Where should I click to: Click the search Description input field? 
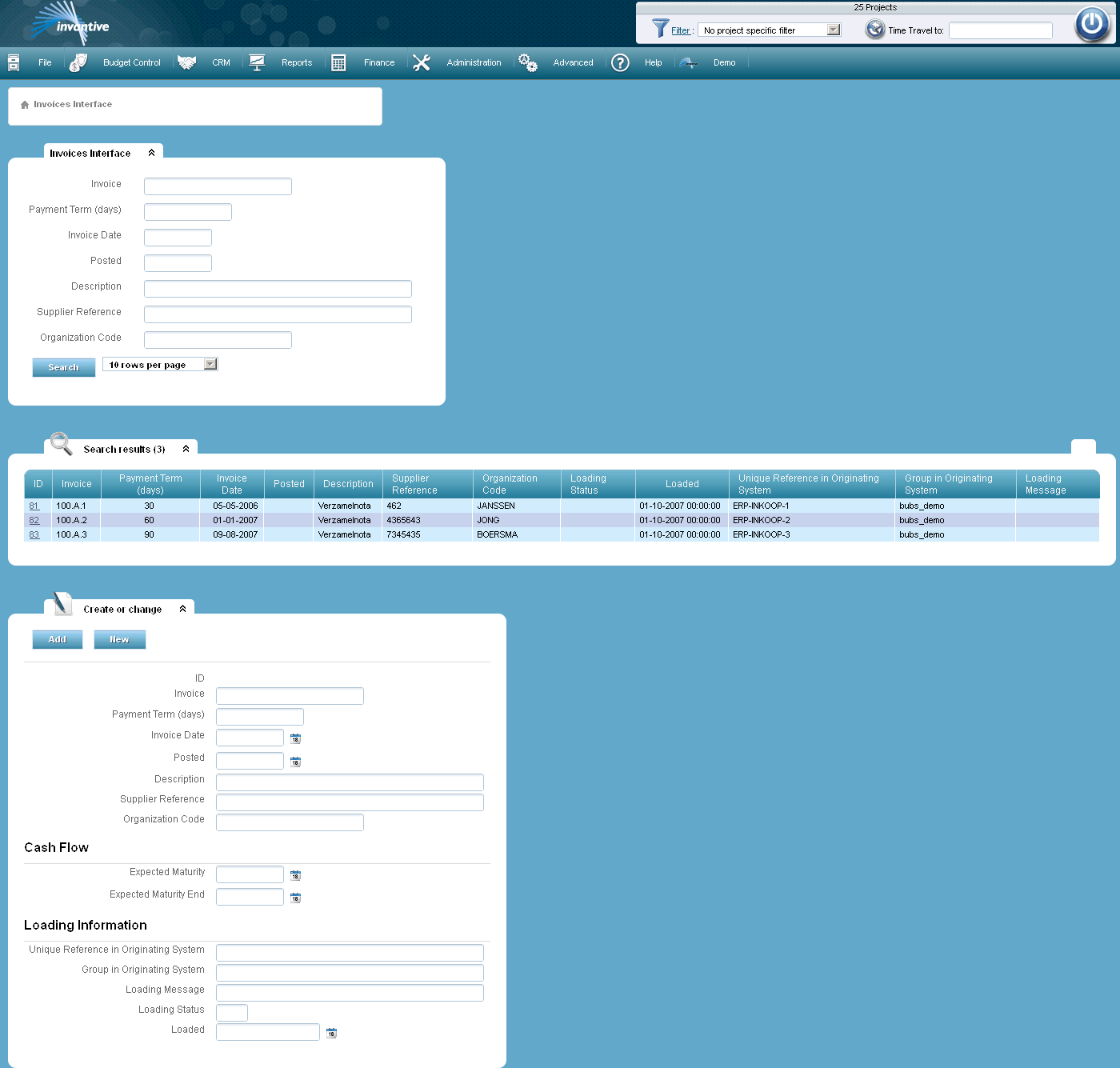[278, 289]
